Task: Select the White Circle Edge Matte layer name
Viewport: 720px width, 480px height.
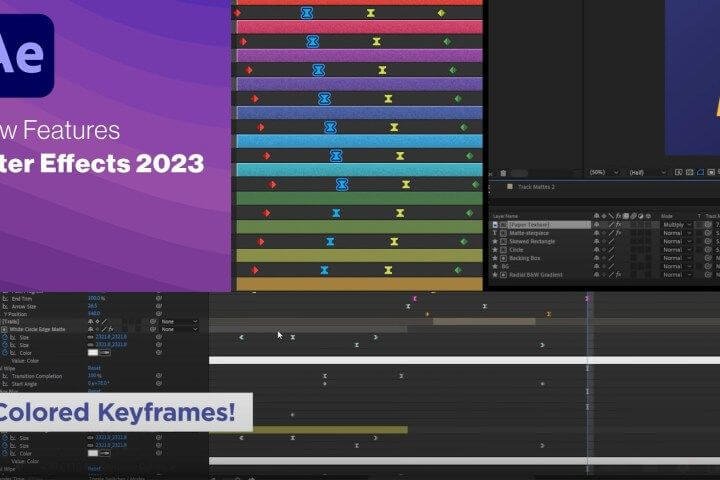Action: (x=37, y=329)
